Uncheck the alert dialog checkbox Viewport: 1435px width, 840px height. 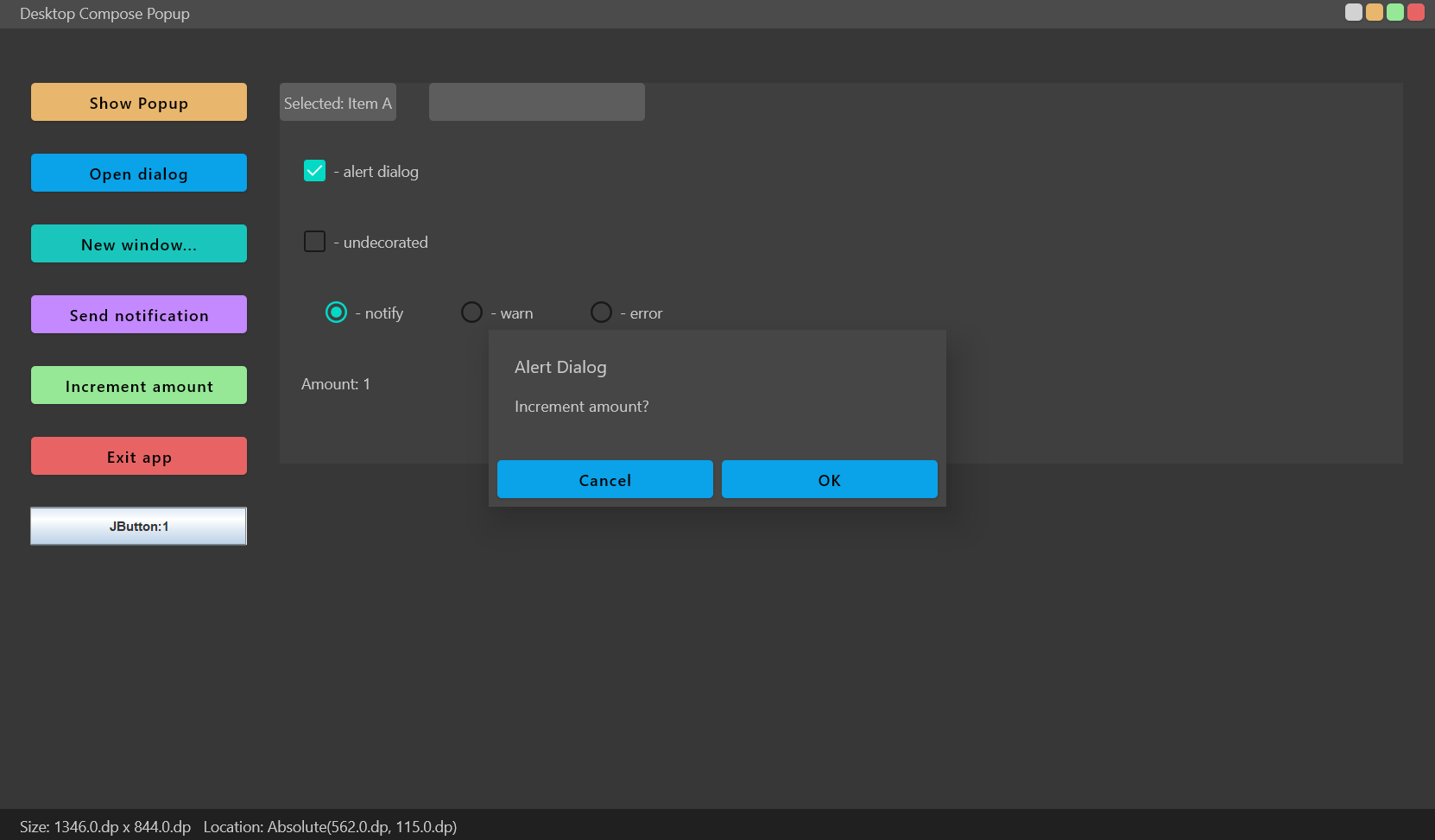click(x=314, y=170)
